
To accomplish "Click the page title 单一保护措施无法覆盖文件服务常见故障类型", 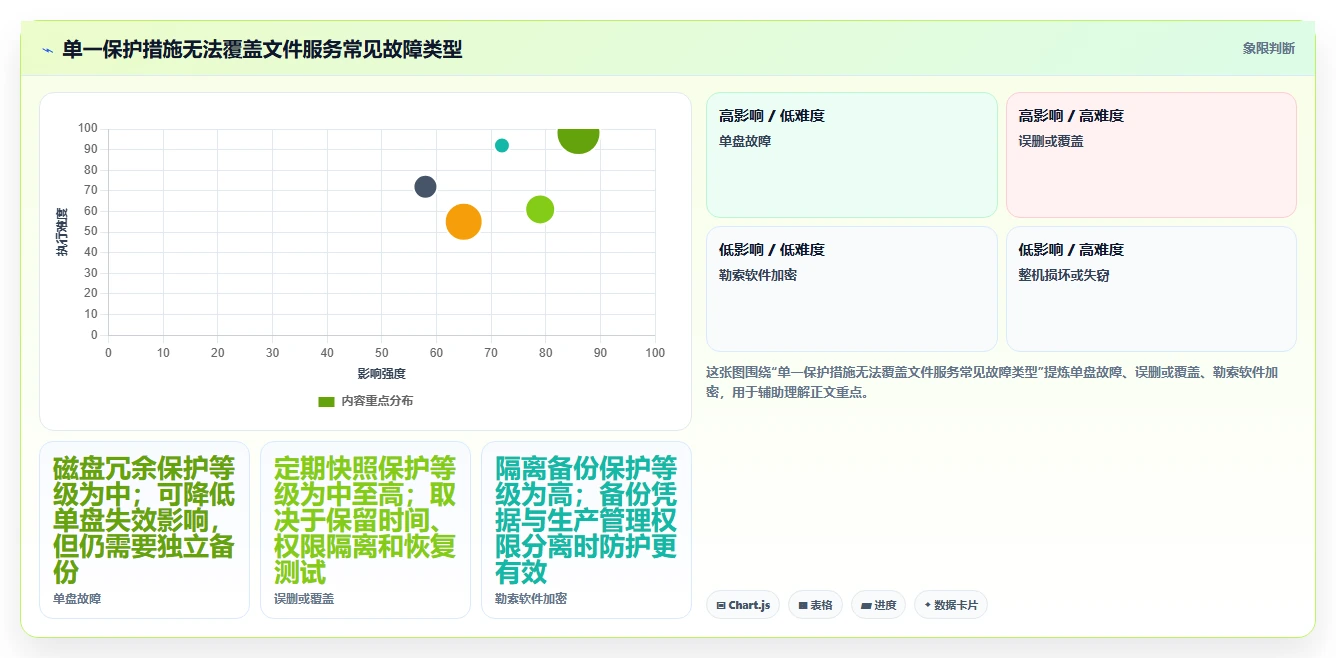I will 262,49.
